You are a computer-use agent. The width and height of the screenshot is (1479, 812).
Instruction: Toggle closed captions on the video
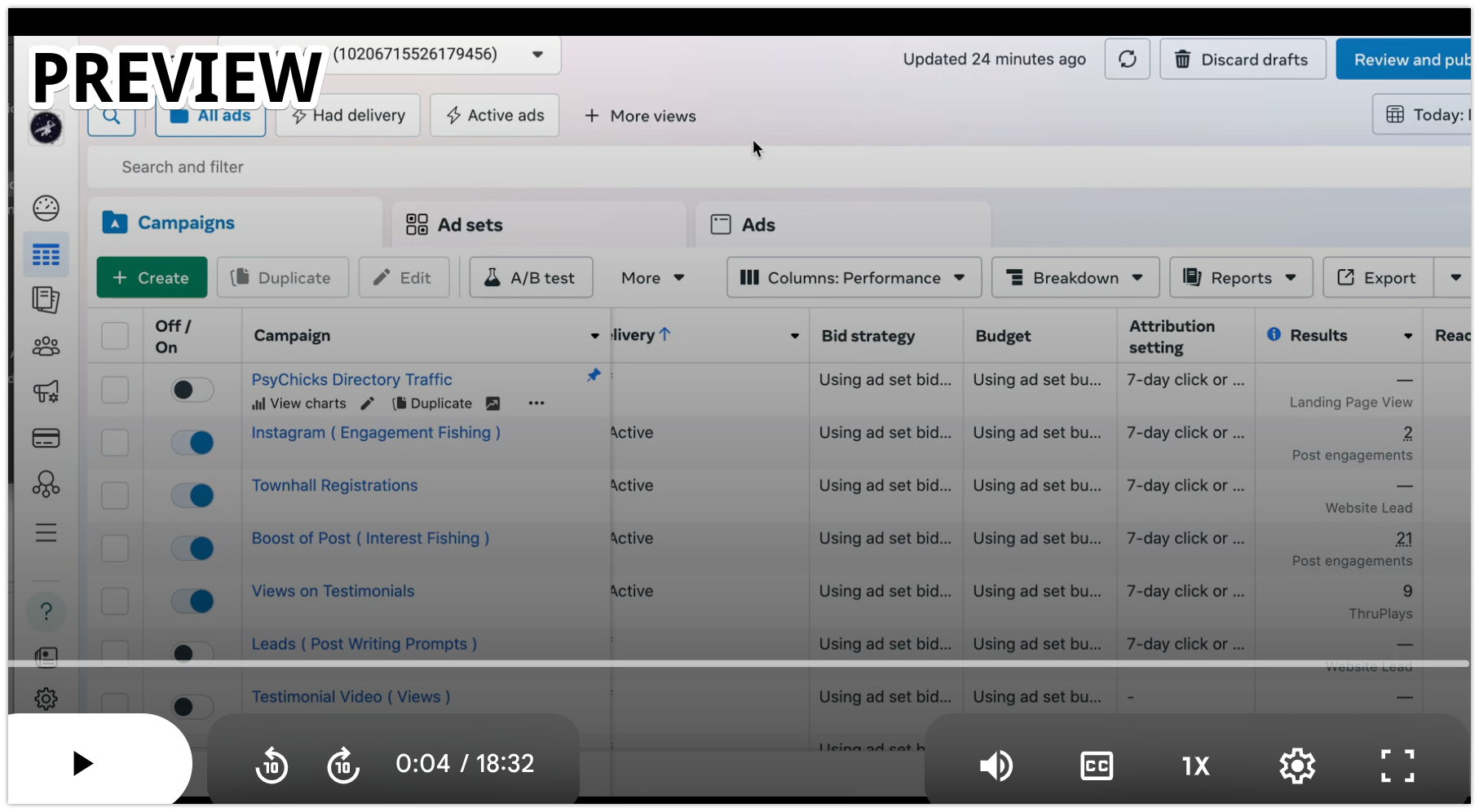[1097, 766]
